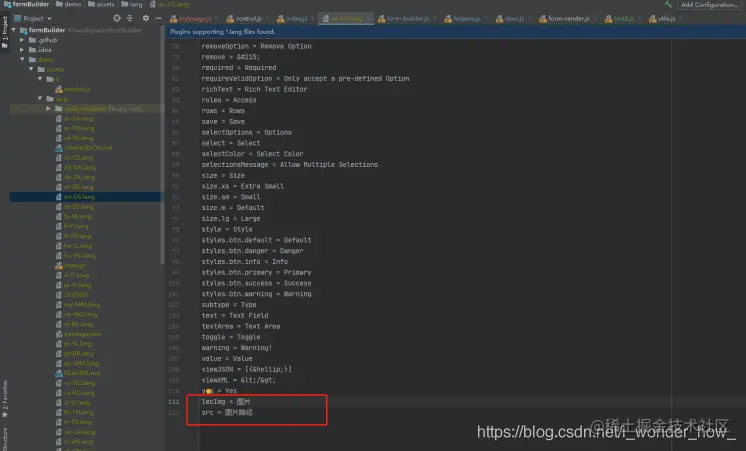746x451 pixels.
Task: Click the green build hammer icon
Action: coord(668,4)
